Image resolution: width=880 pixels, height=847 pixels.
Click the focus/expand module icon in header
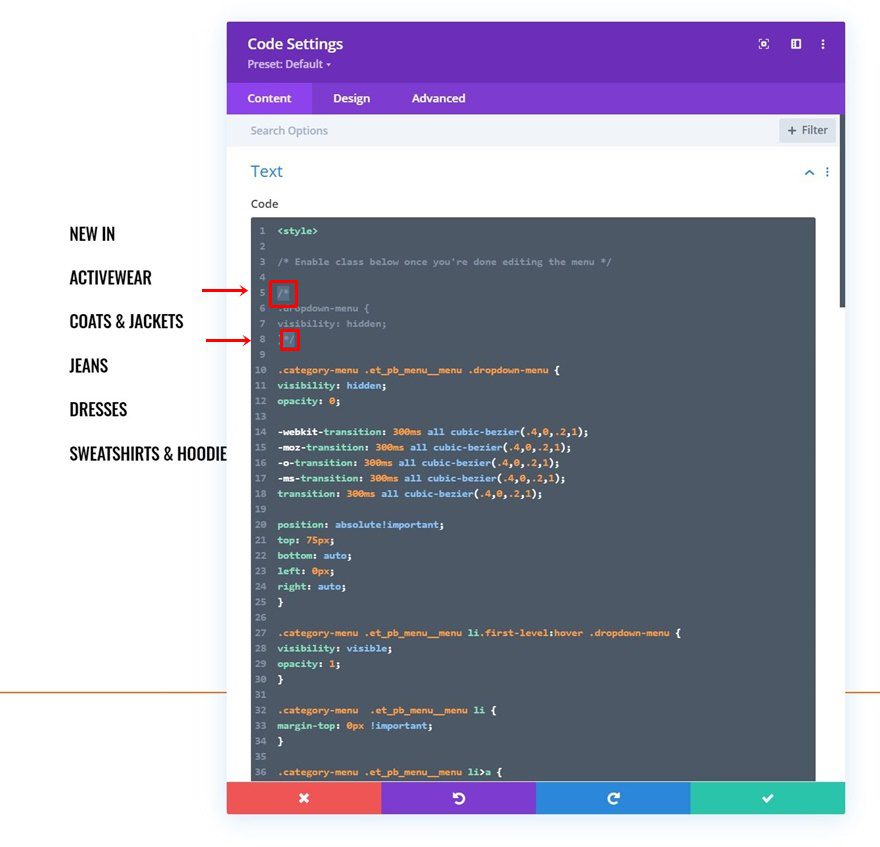click(x=763, y=43)
